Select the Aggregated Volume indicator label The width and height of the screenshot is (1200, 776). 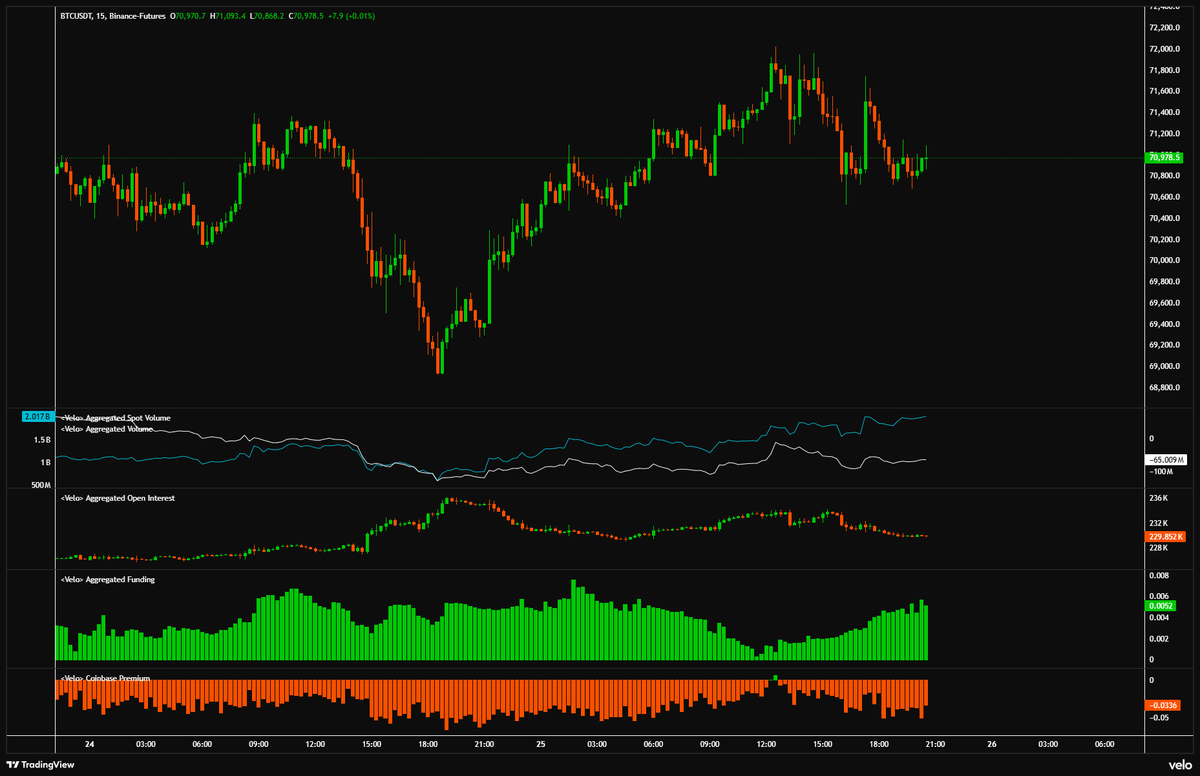pos(107,429)
